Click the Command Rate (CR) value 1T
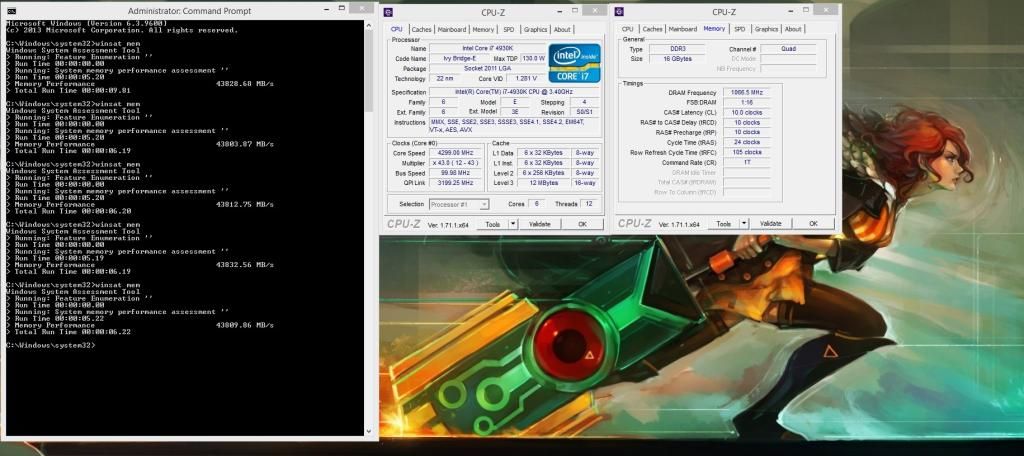This screenshot has width=1024, height=456. [x=746, y=162]
